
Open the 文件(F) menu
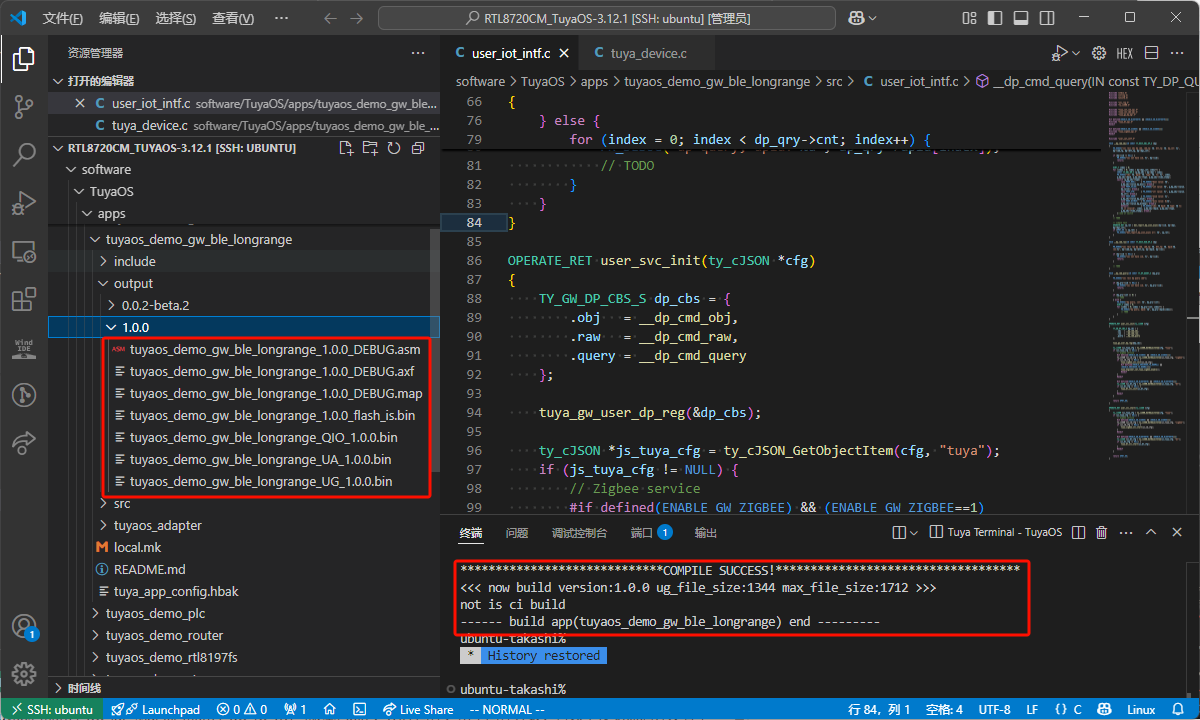[x=63, y=18]
